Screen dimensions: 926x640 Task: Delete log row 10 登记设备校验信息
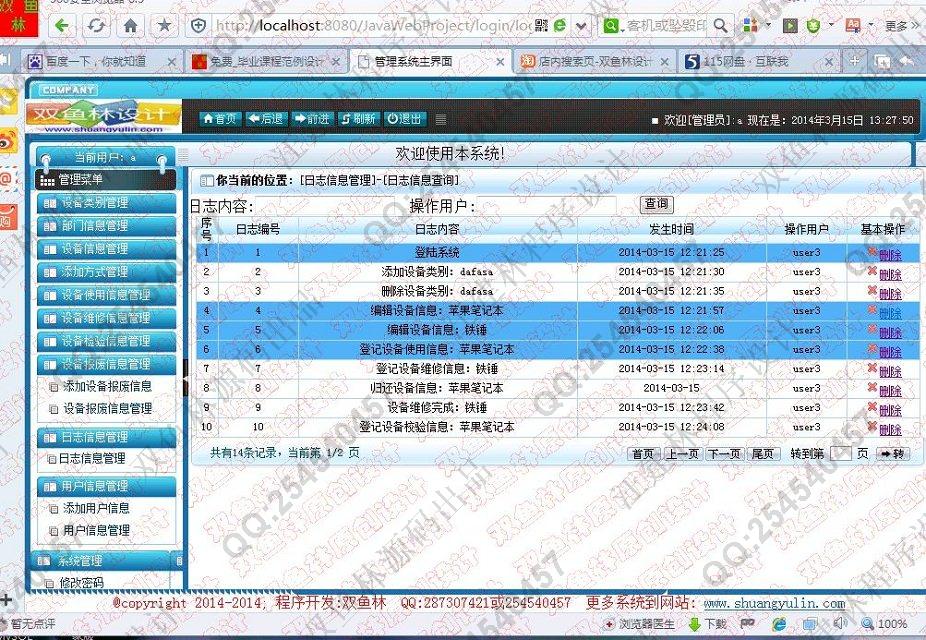[x=890, y=430]
